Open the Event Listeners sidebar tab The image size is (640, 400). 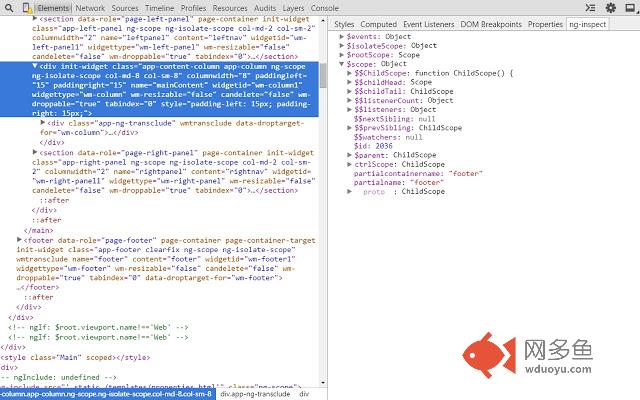(429, 24)
